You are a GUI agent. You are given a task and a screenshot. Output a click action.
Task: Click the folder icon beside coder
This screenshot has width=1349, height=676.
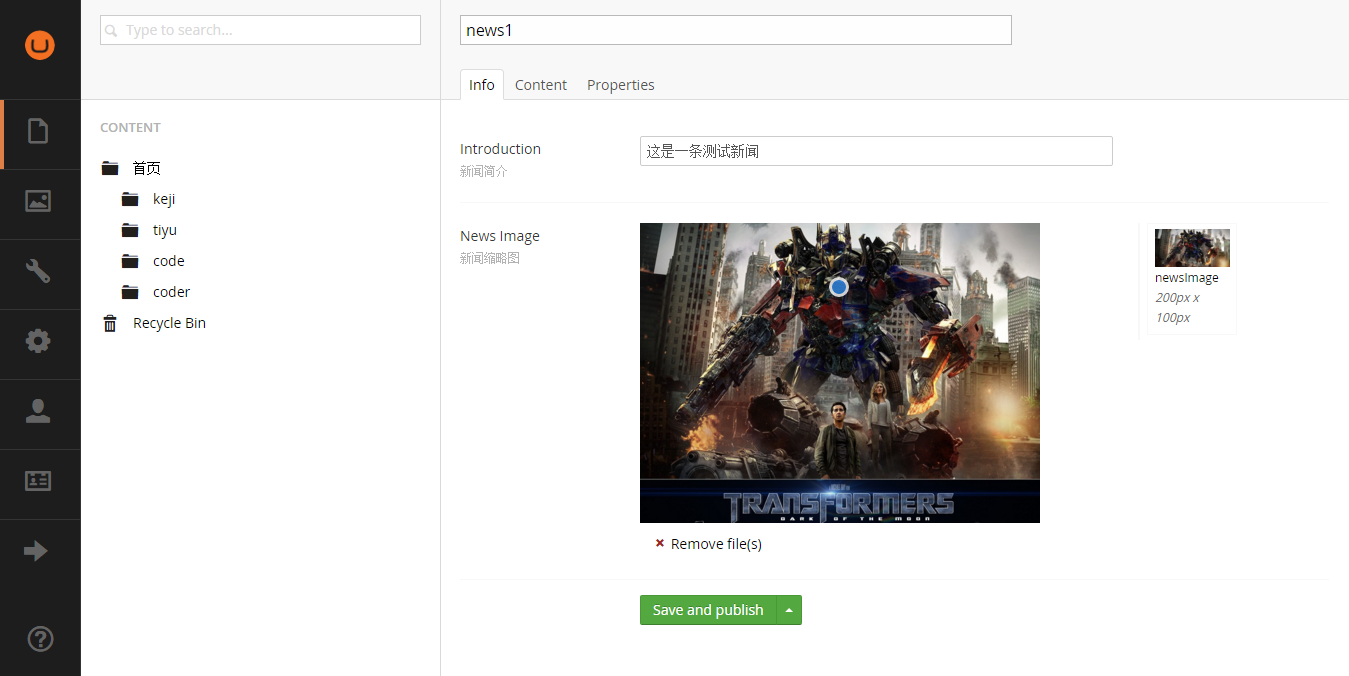click(x=130, y=292)
